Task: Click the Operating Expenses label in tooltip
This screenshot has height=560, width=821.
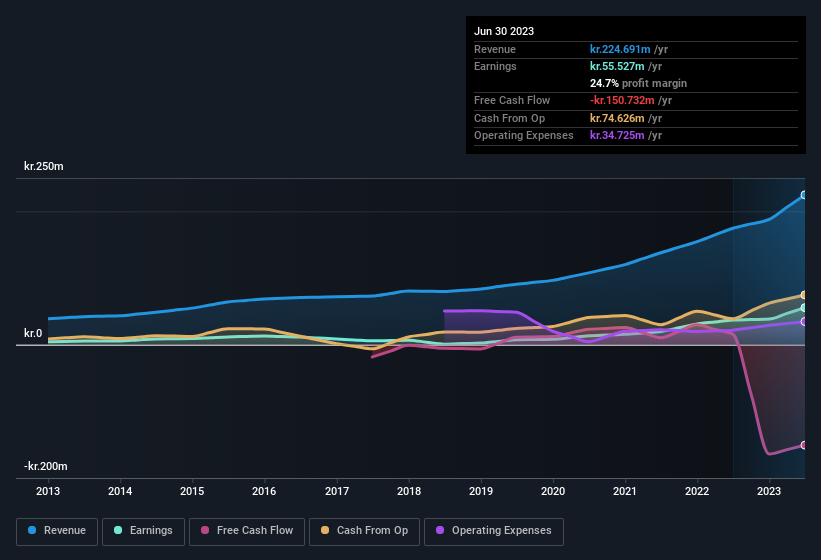Action: click(x=524, y=135)
